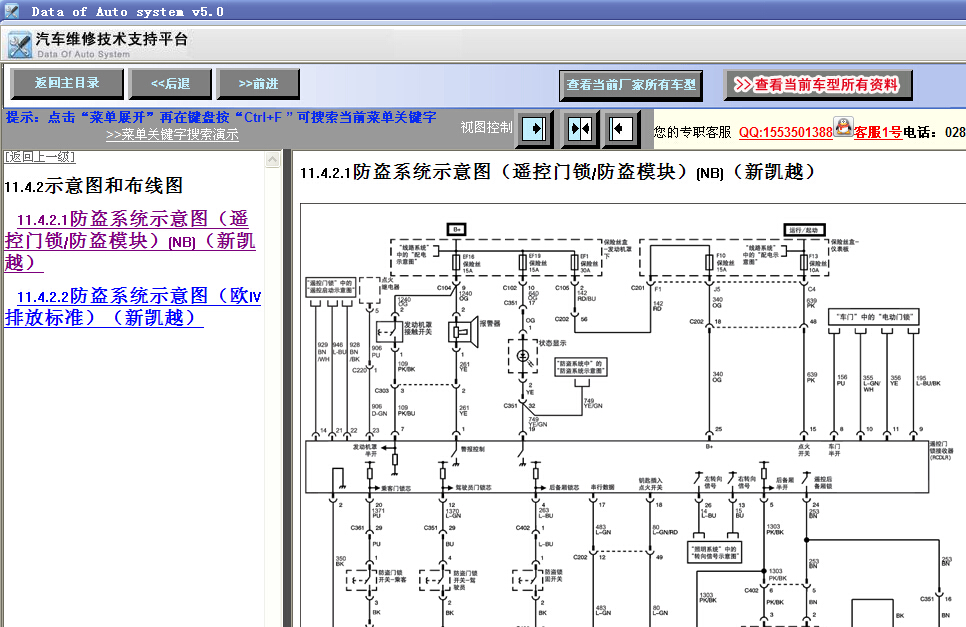Viewport: 966px width, 627px height.
Task: Click the QQ penguin customer service icon
Action: click(843, 127)
